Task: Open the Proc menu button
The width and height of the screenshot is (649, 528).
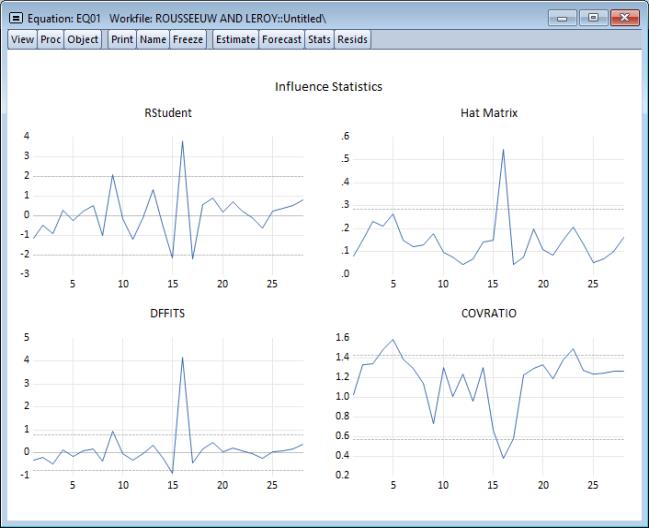Action: (50, 39)
